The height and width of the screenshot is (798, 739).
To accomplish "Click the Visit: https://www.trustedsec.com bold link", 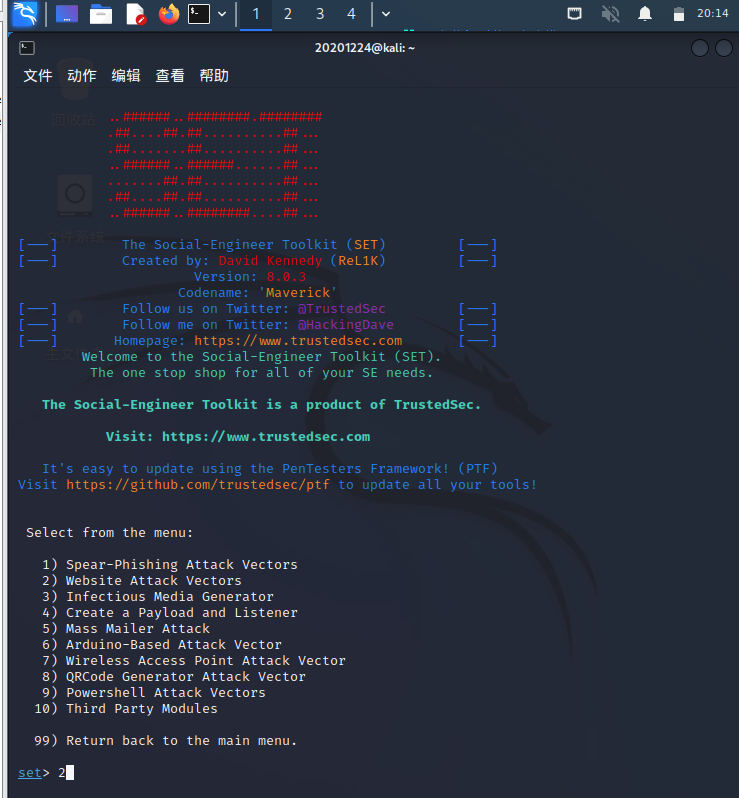I will tap(238, 437).
